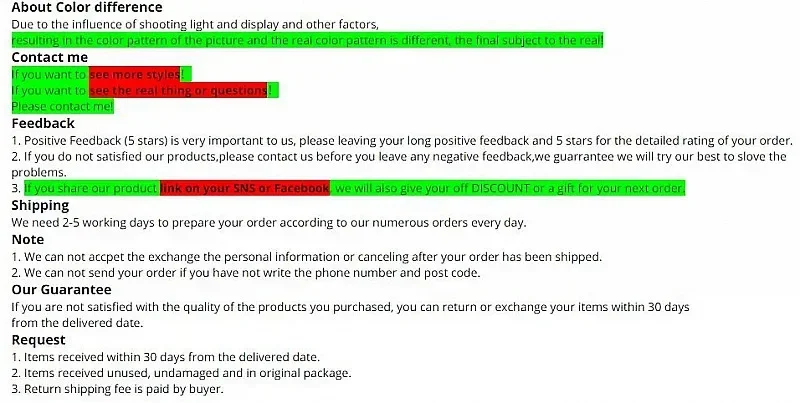Viewport: 800px width, 403px height.
Task: Click the 'Request' heading
Action: point(38,340)
